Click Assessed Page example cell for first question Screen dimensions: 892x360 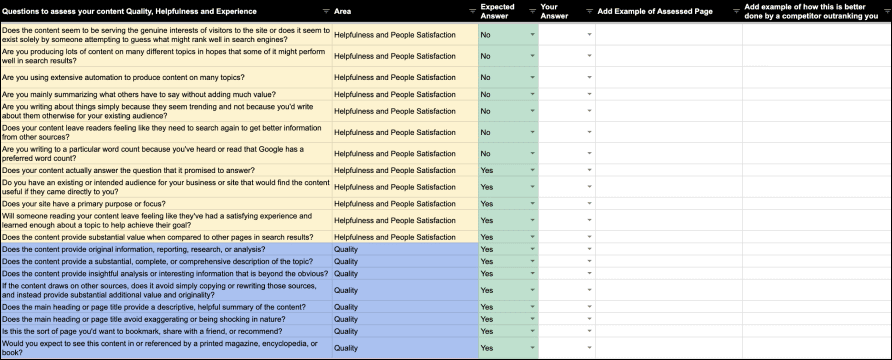coord(669,35)
